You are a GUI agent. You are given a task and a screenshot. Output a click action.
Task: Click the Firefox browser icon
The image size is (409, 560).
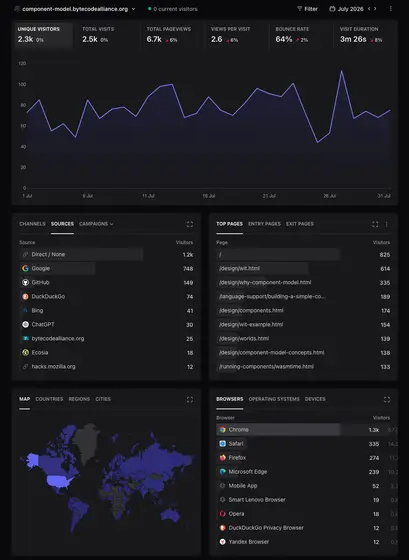[223, 458]
